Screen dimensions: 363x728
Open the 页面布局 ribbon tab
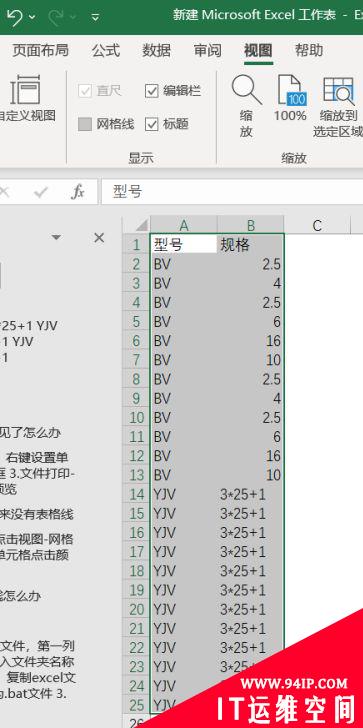(40, 50)
